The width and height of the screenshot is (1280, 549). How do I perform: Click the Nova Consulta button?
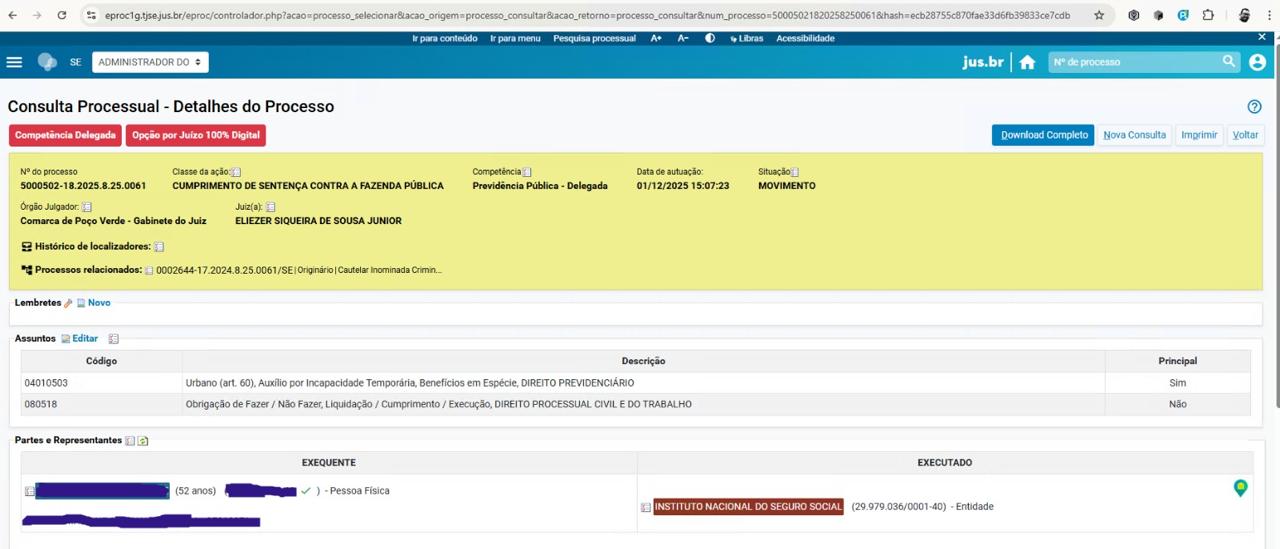tap(1134, 135)
